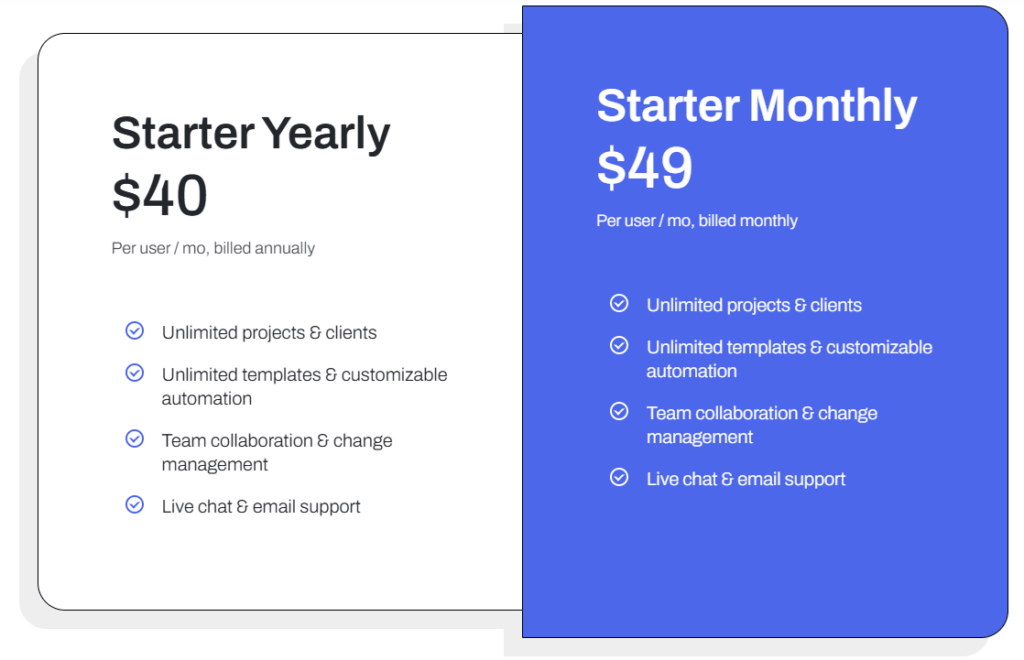This screenshot has width=1024, height=660.
Task: Select the Starter Monthly plan heading
Action: [756, 106]
